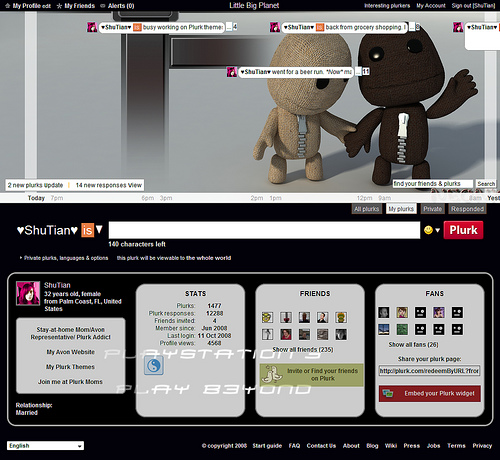Click the second friend avatar in the top row

coord(286,317)
